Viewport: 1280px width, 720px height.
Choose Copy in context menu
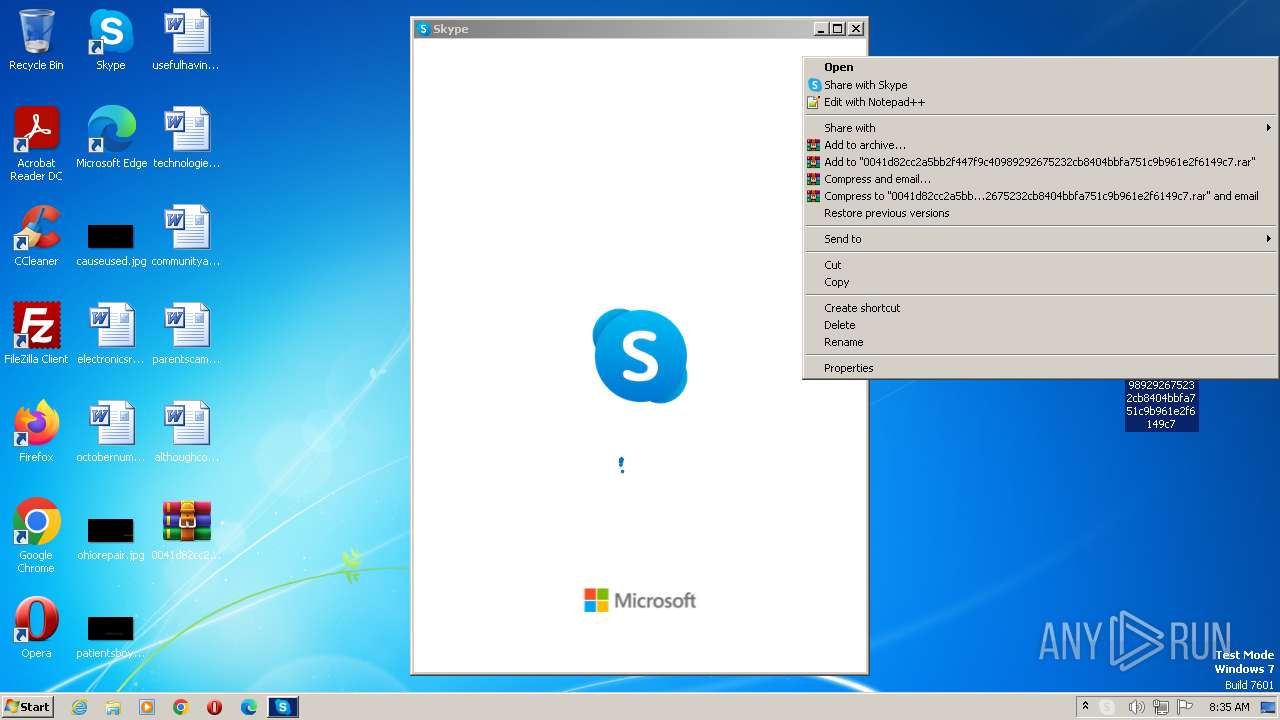[x=1040, y=282]
